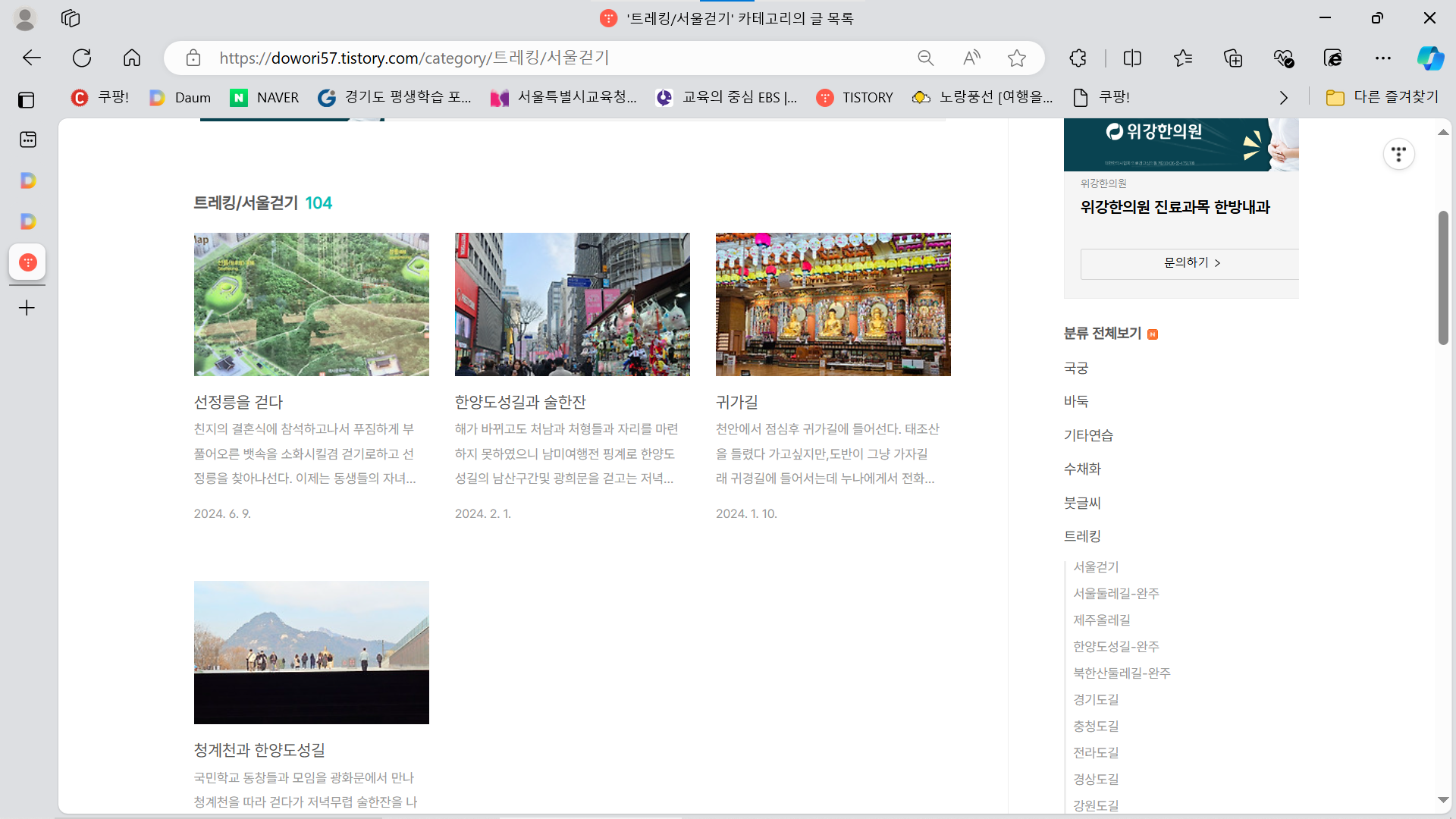Click the Tistory floating menu dots
Screen dimensions: 1456x819
tap(1398, 154)
